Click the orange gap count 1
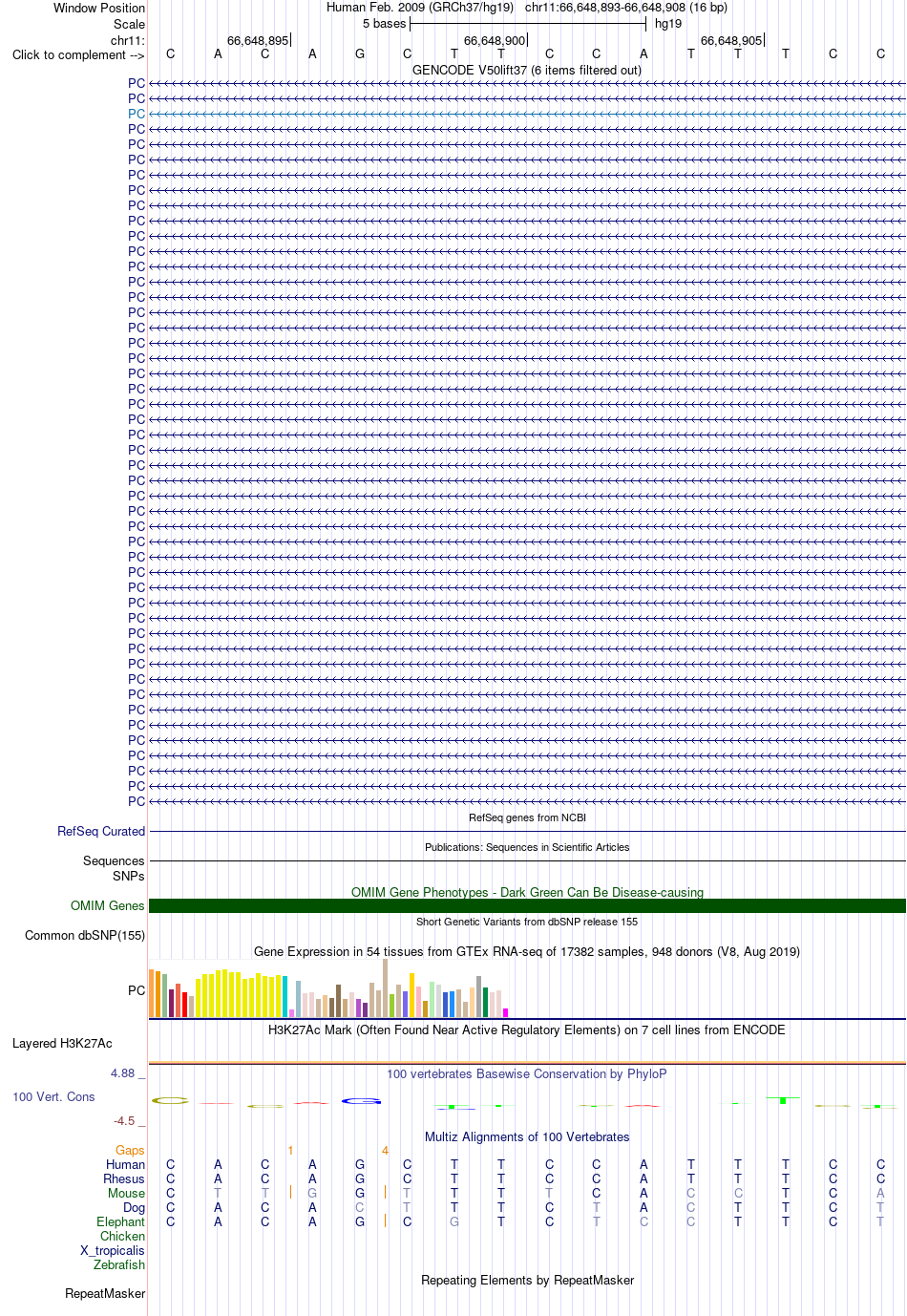The height and width of the screenshot is (1316, 907). (x=290, y=1151)
